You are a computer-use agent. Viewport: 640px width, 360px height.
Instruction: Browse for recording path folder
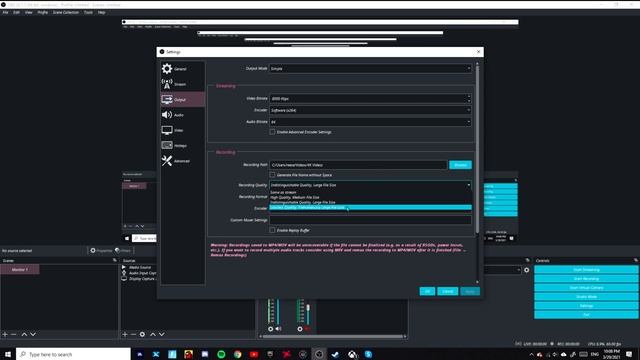[460, 165]
